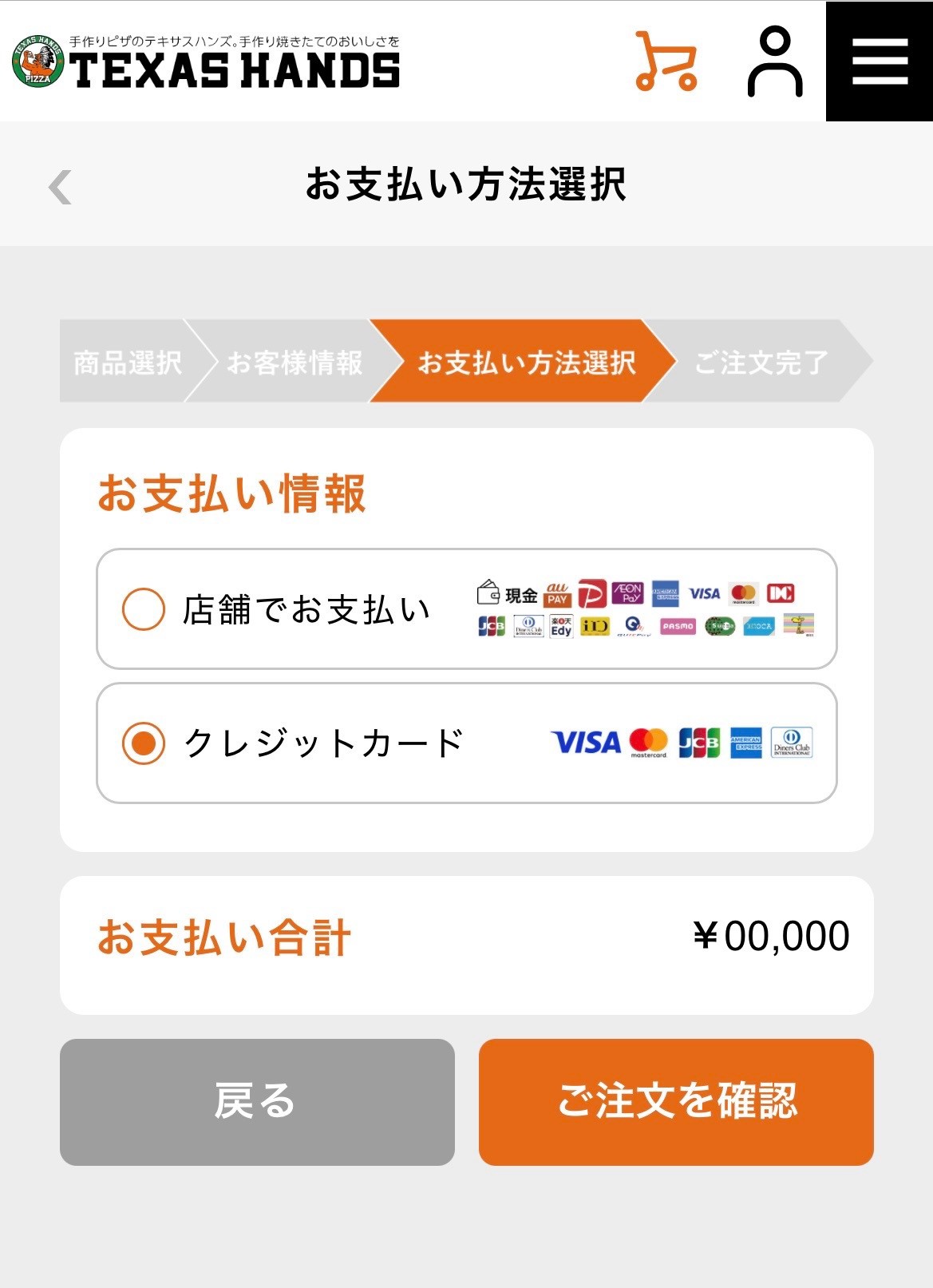This screenshot has width=933, height=1288.
Task: Click the AEON Pay logo
Action: (x=628, y=593)
